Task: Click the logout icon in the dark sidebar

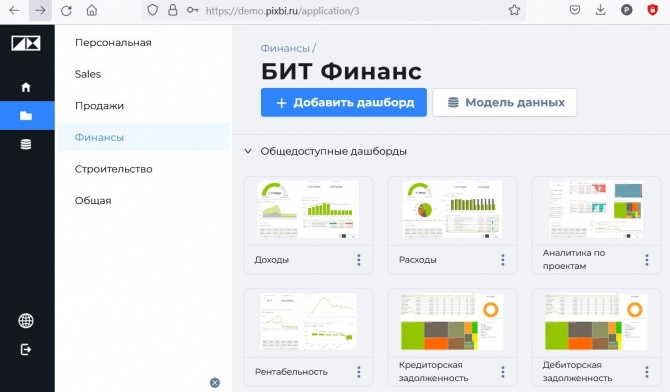Action: (x=26, y=349)
